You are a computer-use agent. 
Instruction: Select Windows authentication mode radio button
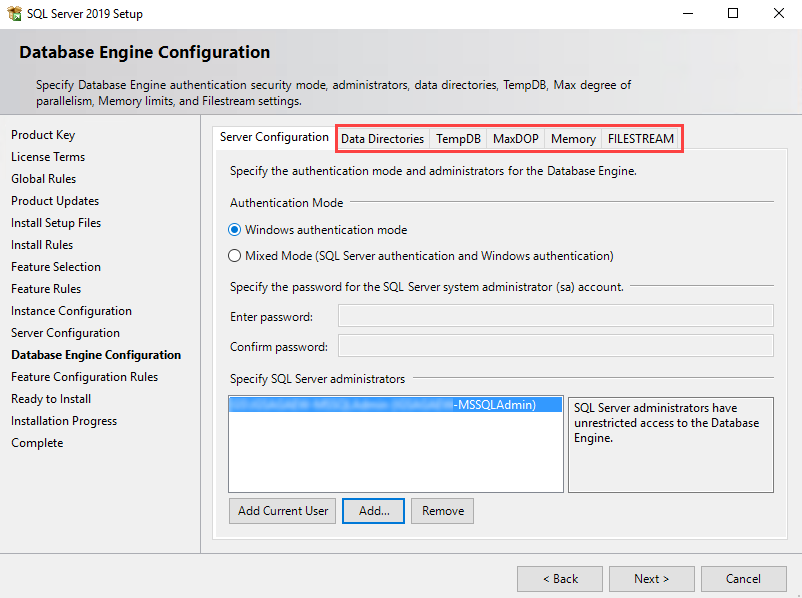tap(234, 230)
